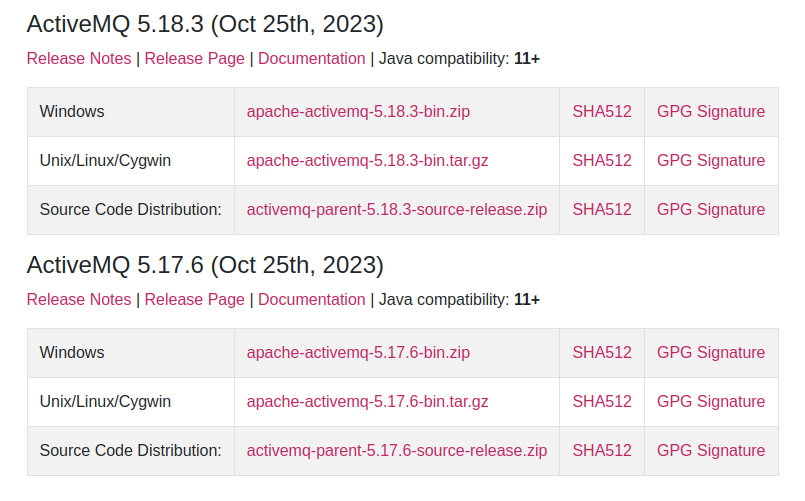Viewport: 805px width, 501px height.
Task: Open Documentation link for ActiveMQ 5.18.3
Action: tap(312, 59)
